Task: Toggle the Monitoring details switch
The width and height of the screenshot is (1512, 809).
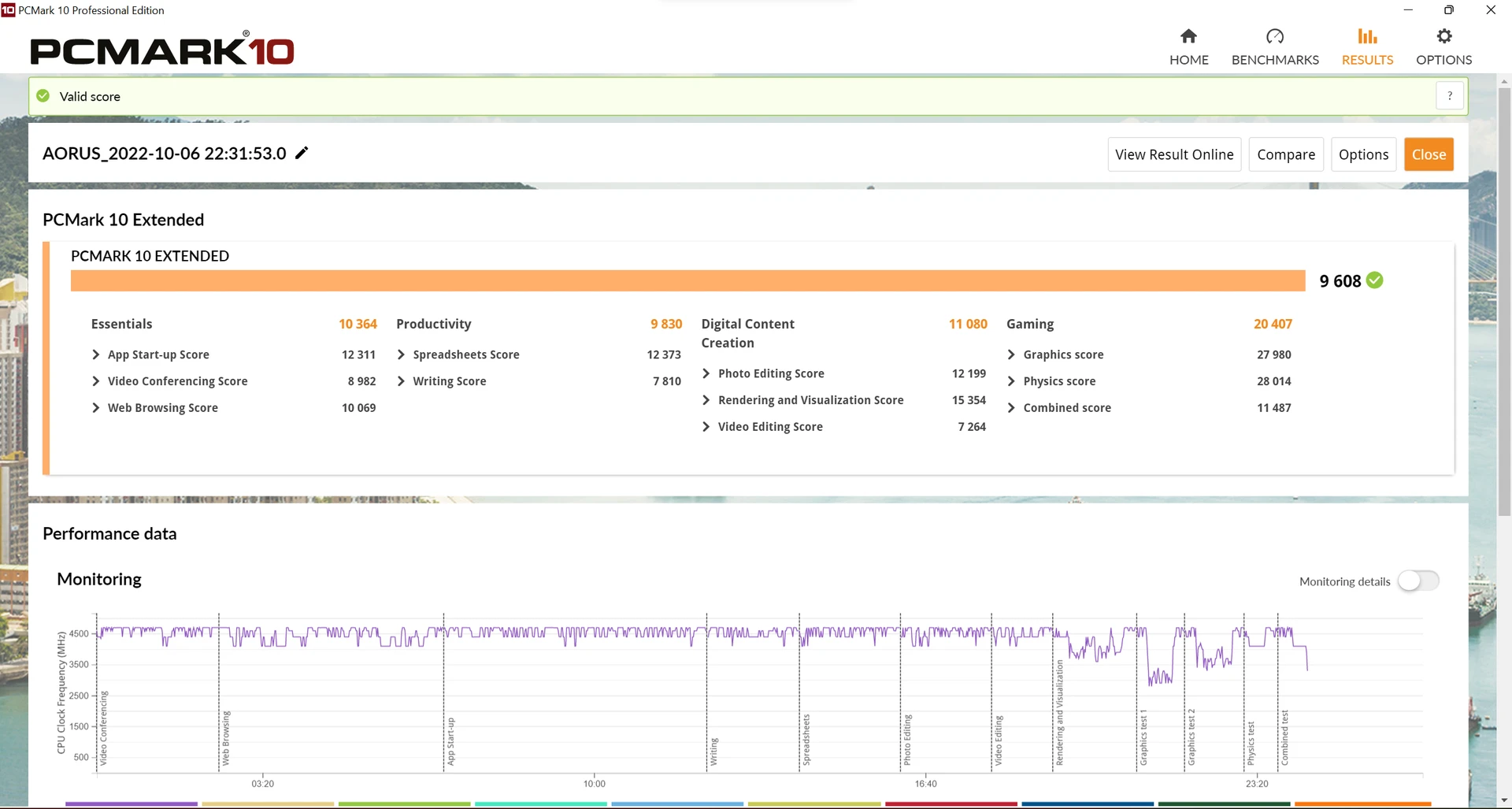Action: tap(1418, 581)
